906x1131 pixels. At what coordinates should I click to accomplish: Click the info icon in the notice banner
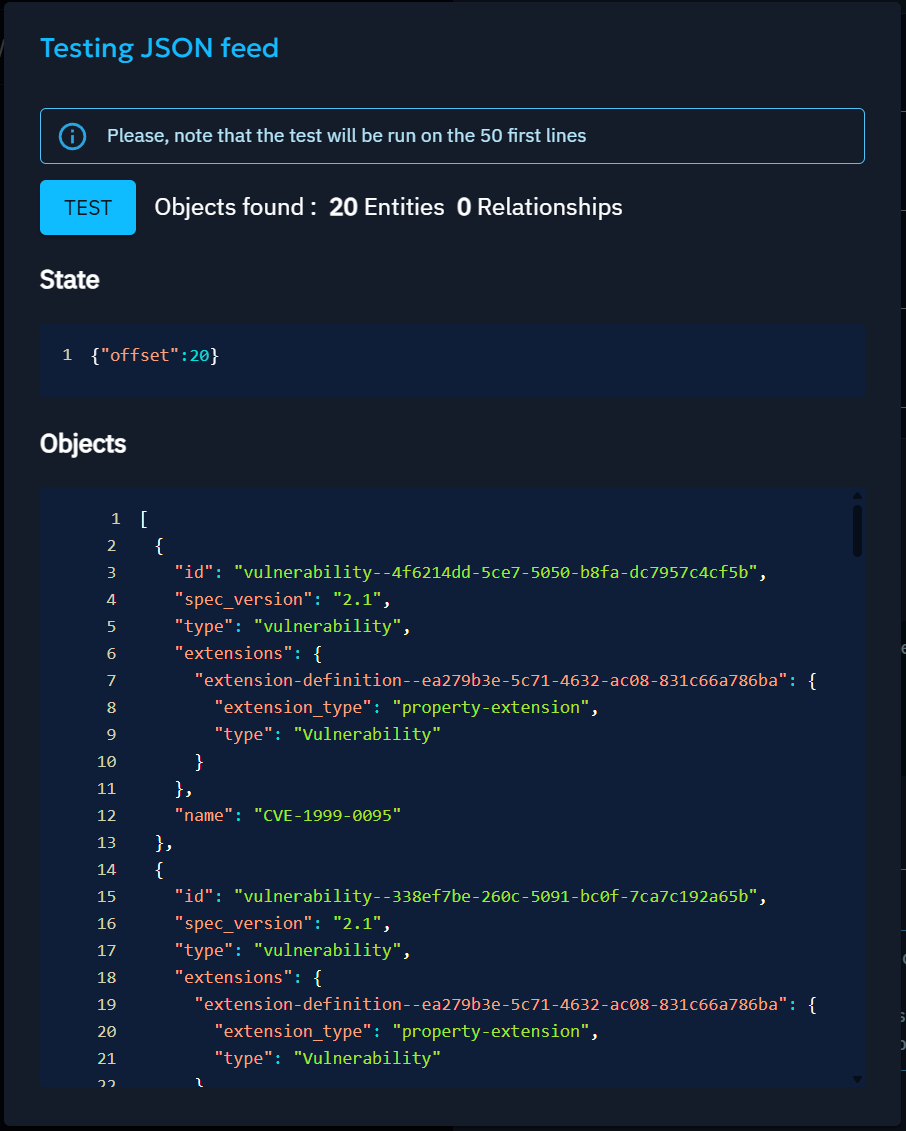coord(73,136)
